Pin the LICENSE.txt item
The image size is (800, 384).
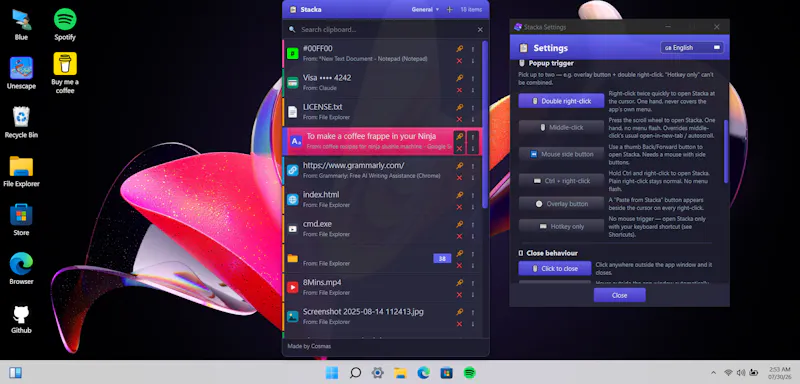click(459, 107)
